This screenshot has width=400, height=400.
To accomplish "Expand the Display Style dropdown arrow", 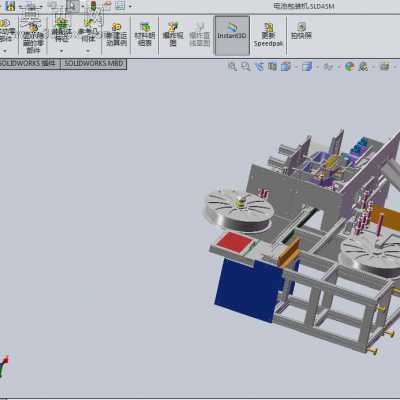I will 317,67.
